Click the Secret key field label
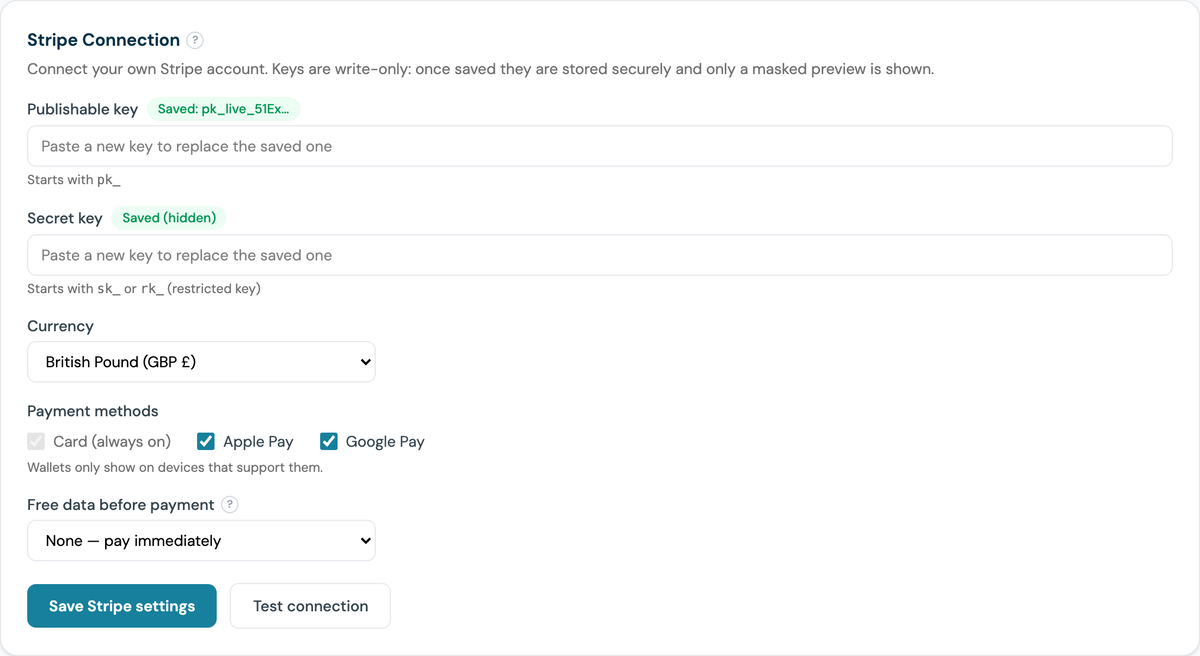Image resolution: width=1200 pixels, height=656 pixels. 65,218
